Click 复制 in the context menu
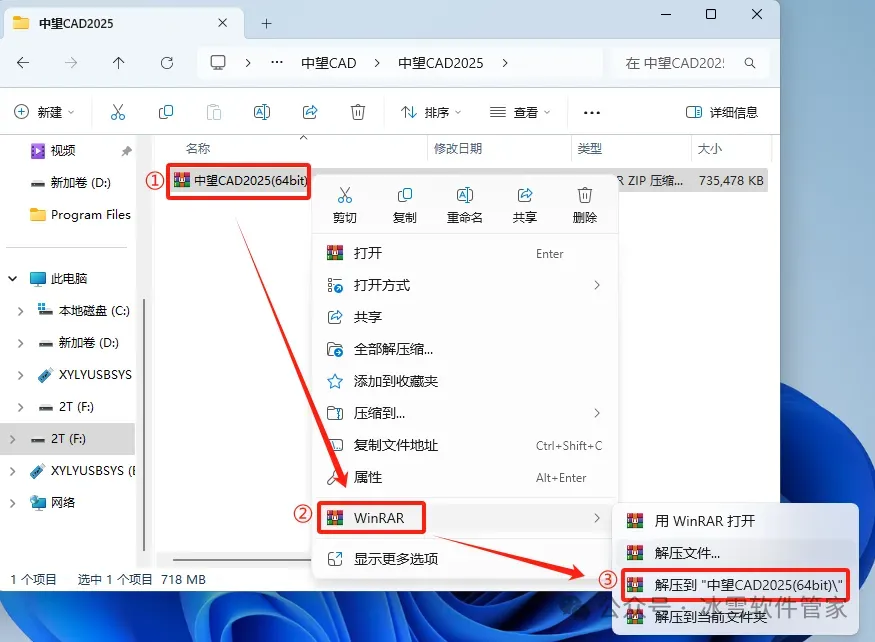This screenshot has height=642, width=875. pos(405,205)
